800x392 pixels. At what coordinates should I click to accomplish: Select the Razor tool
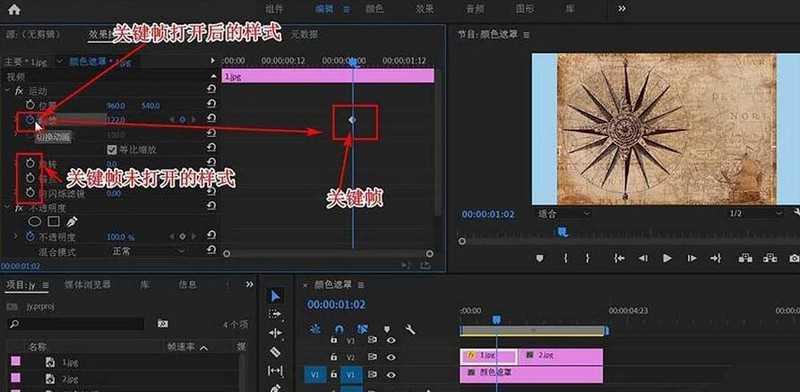(x=275, y=352)
